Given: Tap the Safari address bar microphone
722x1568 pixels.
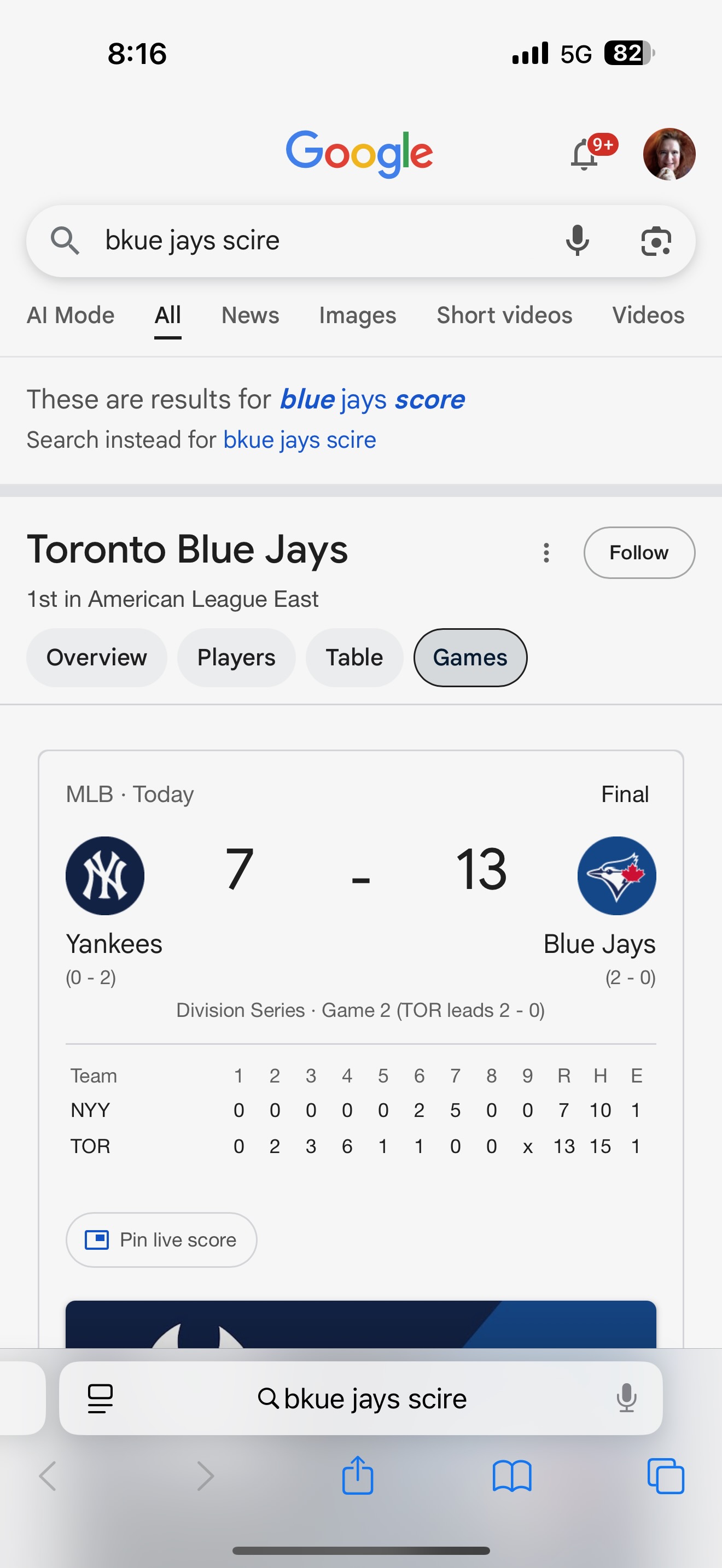Looking at the screenshot, I should 626,1398.
